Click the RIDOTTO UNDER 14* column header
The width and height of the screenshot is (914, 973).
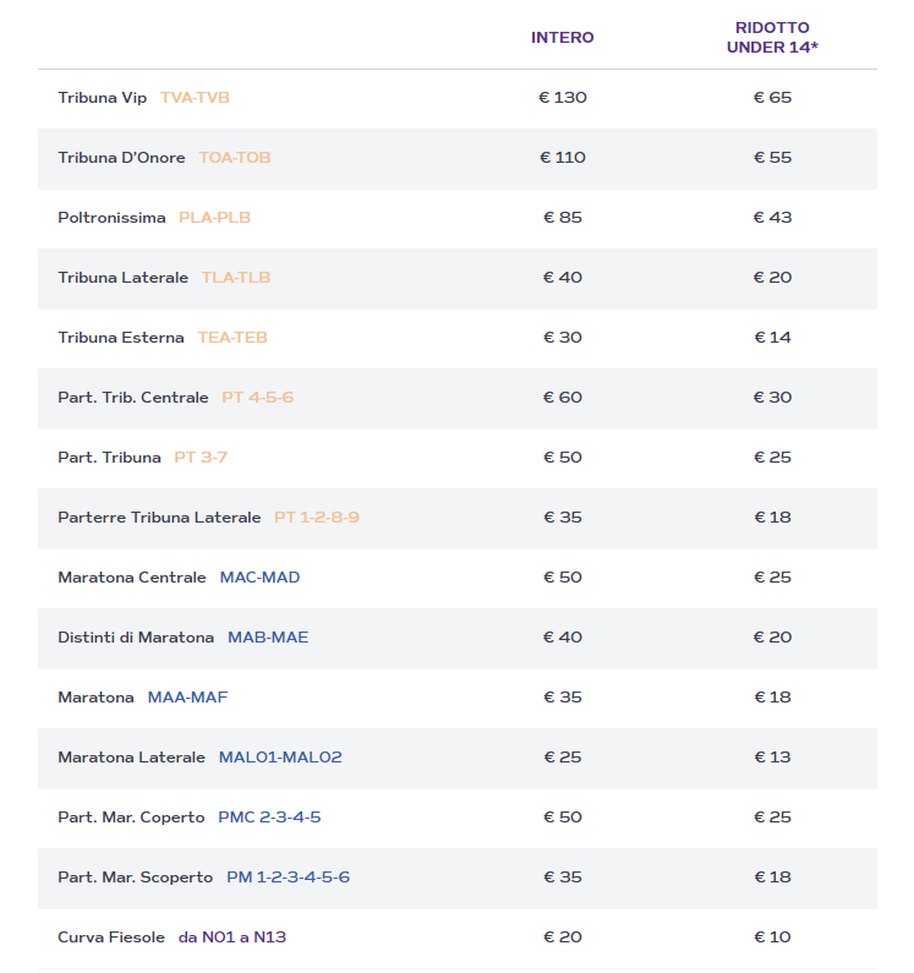[772, 38]
